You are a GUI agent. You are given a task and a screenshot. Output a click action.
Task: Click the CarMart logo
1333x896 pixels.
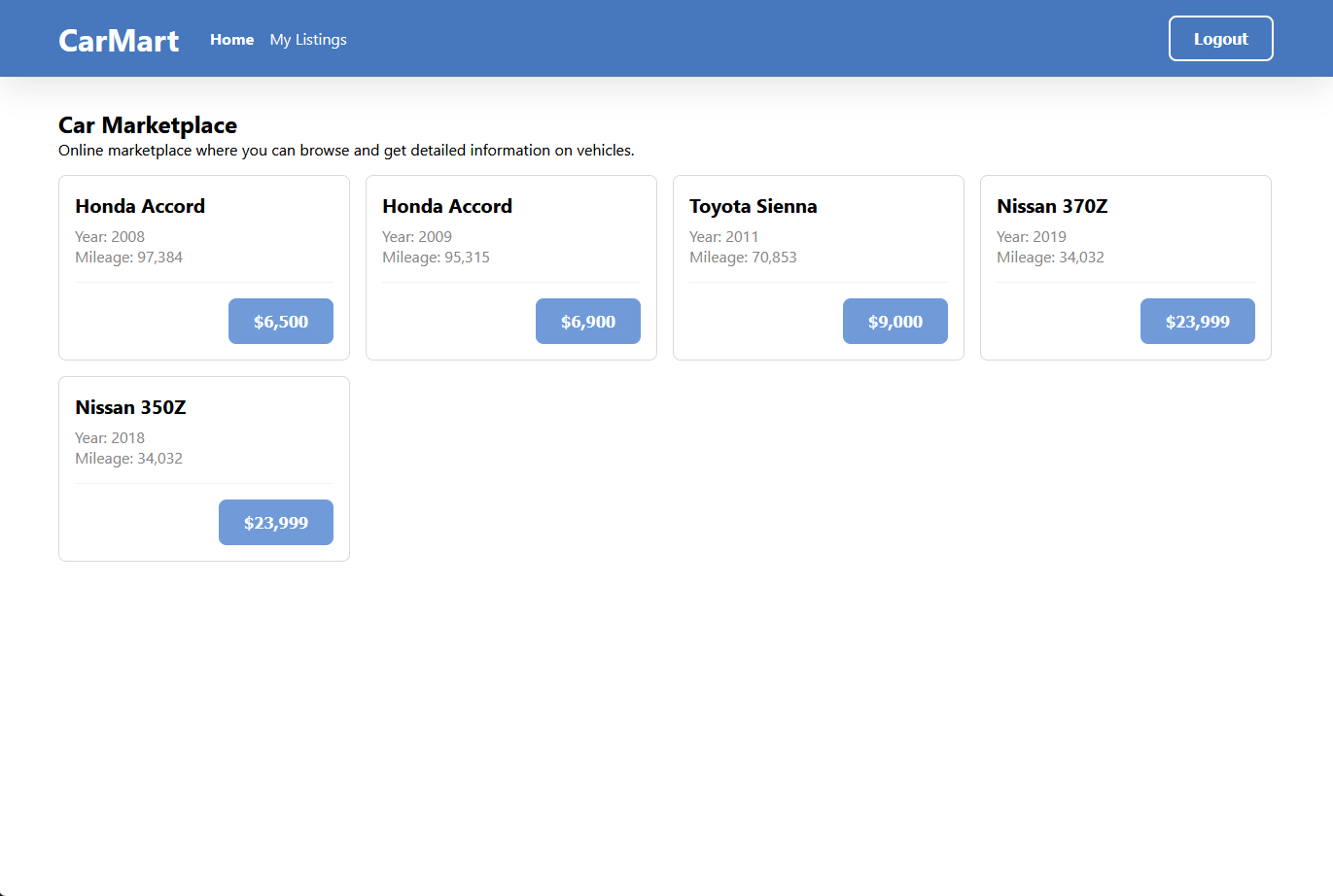(x=117, y=39)
